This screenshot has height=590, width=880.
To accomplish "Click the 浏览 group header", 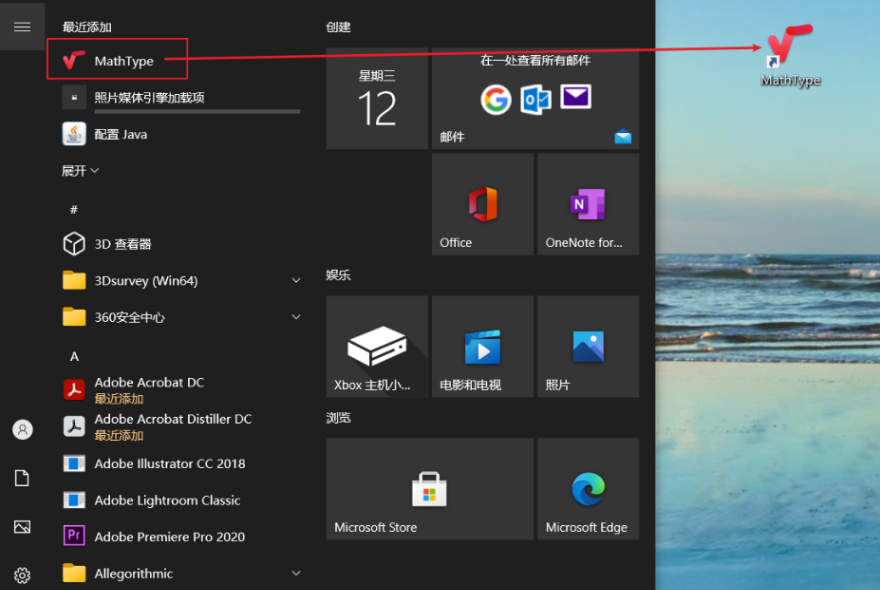I will 338,418.
